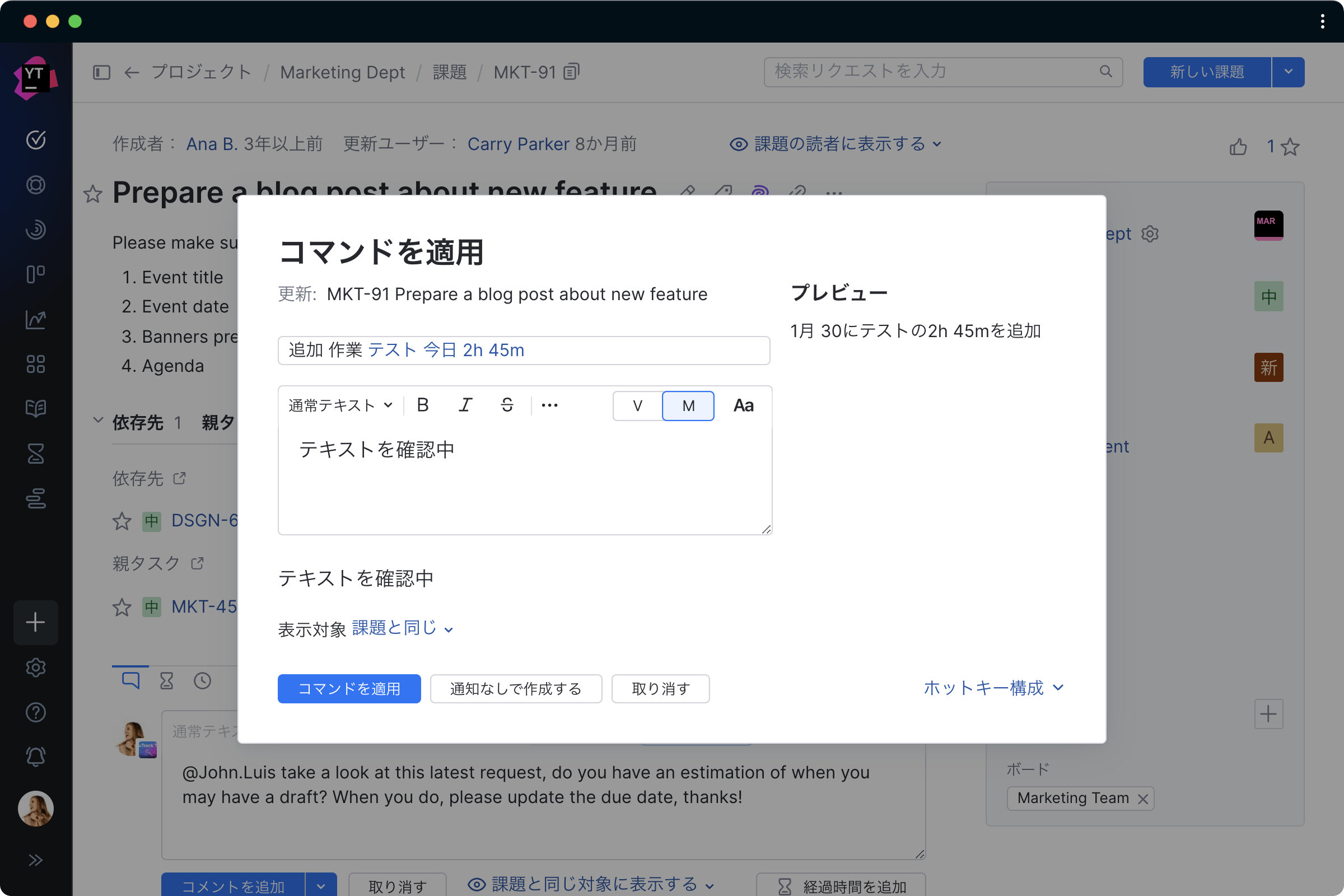The width and height of the screenshot is (1344, 896).
Task: Expand the 通常テキスト text style dropdown
Action: (x=339, y=405)
